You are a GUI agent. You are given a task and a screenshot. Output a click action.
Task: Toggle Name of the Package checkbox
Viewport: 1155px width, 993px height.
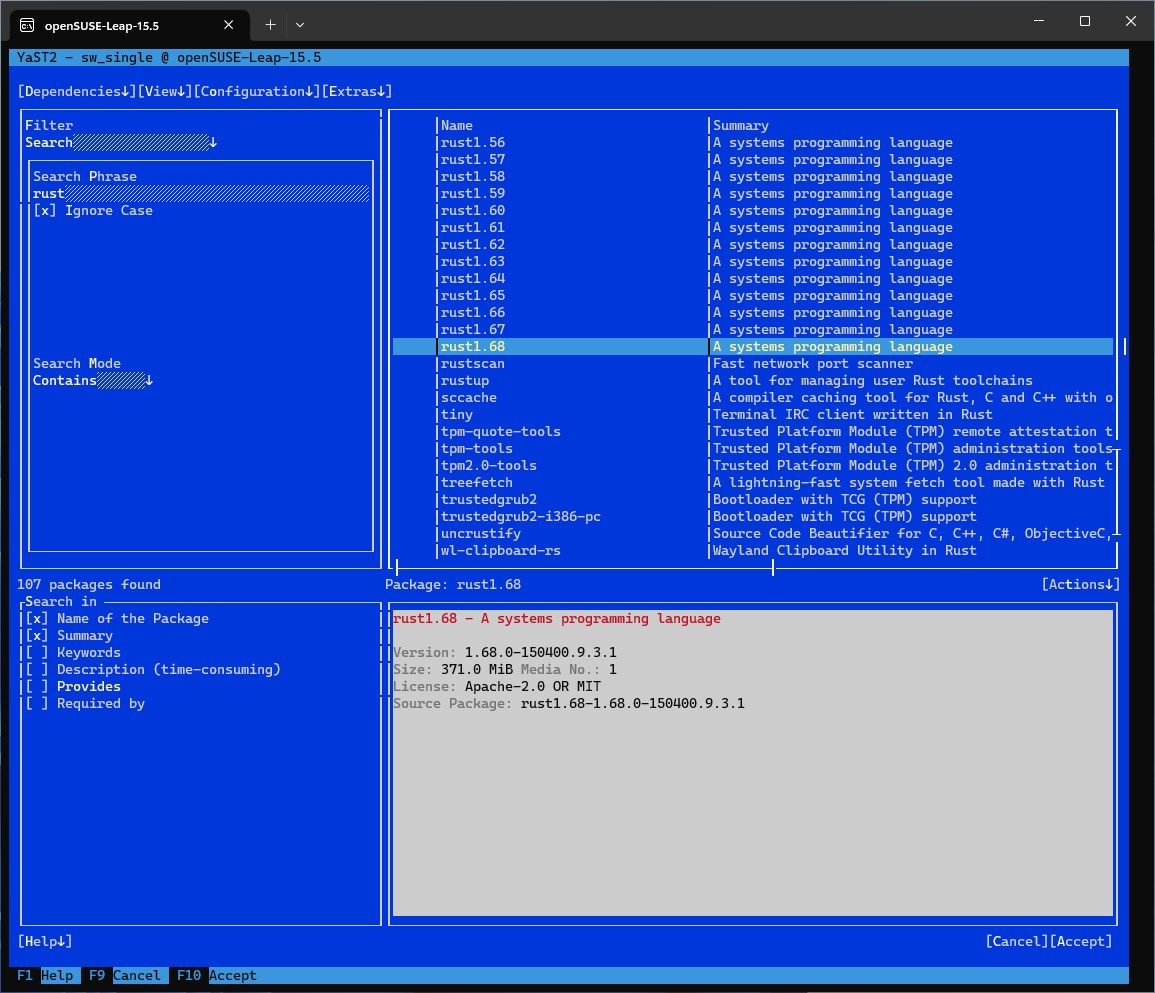(117, 619)
